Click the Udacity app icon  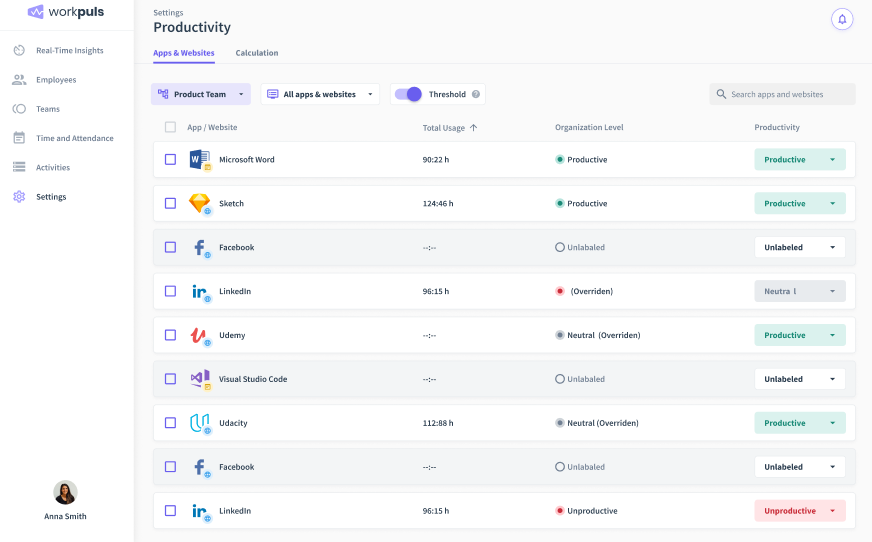pyautogui.click(x=199, y=423)
